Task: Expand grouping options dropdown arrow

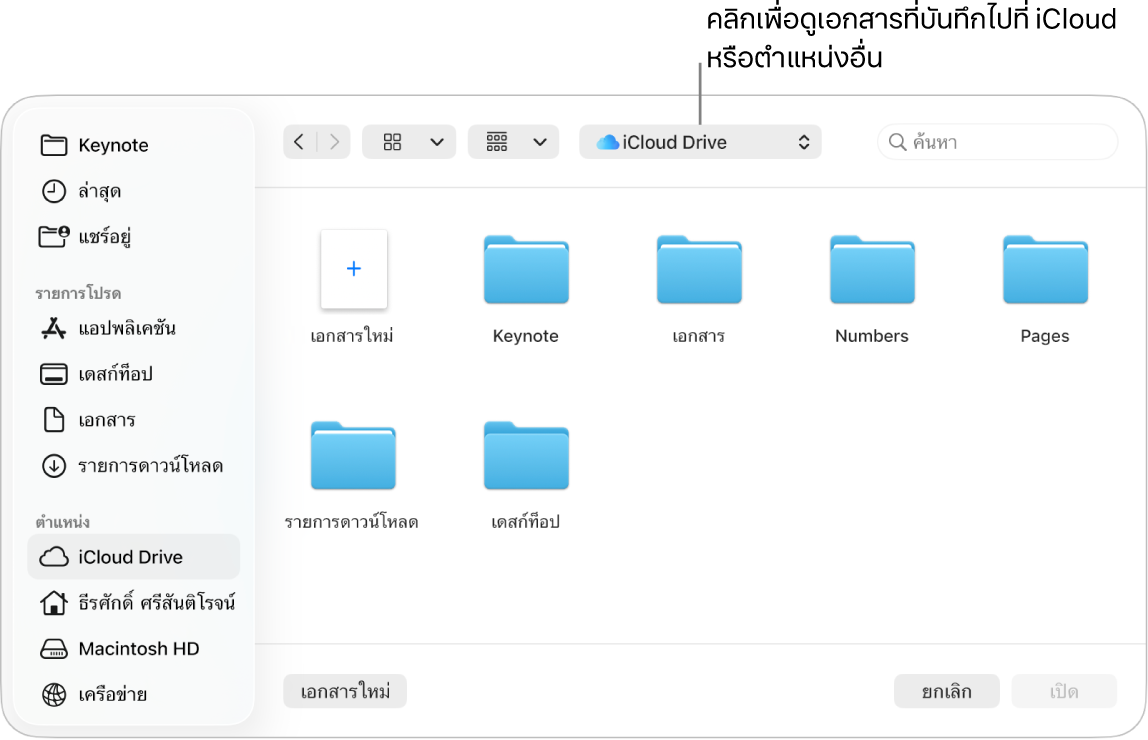Action: [x=540, y=142]
